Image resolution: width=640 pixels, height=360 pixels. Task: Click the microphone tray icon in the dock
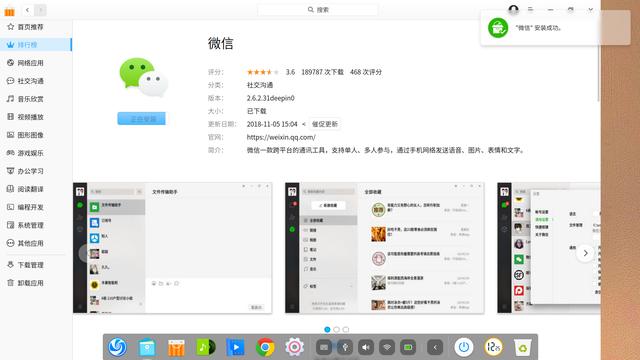345,347
